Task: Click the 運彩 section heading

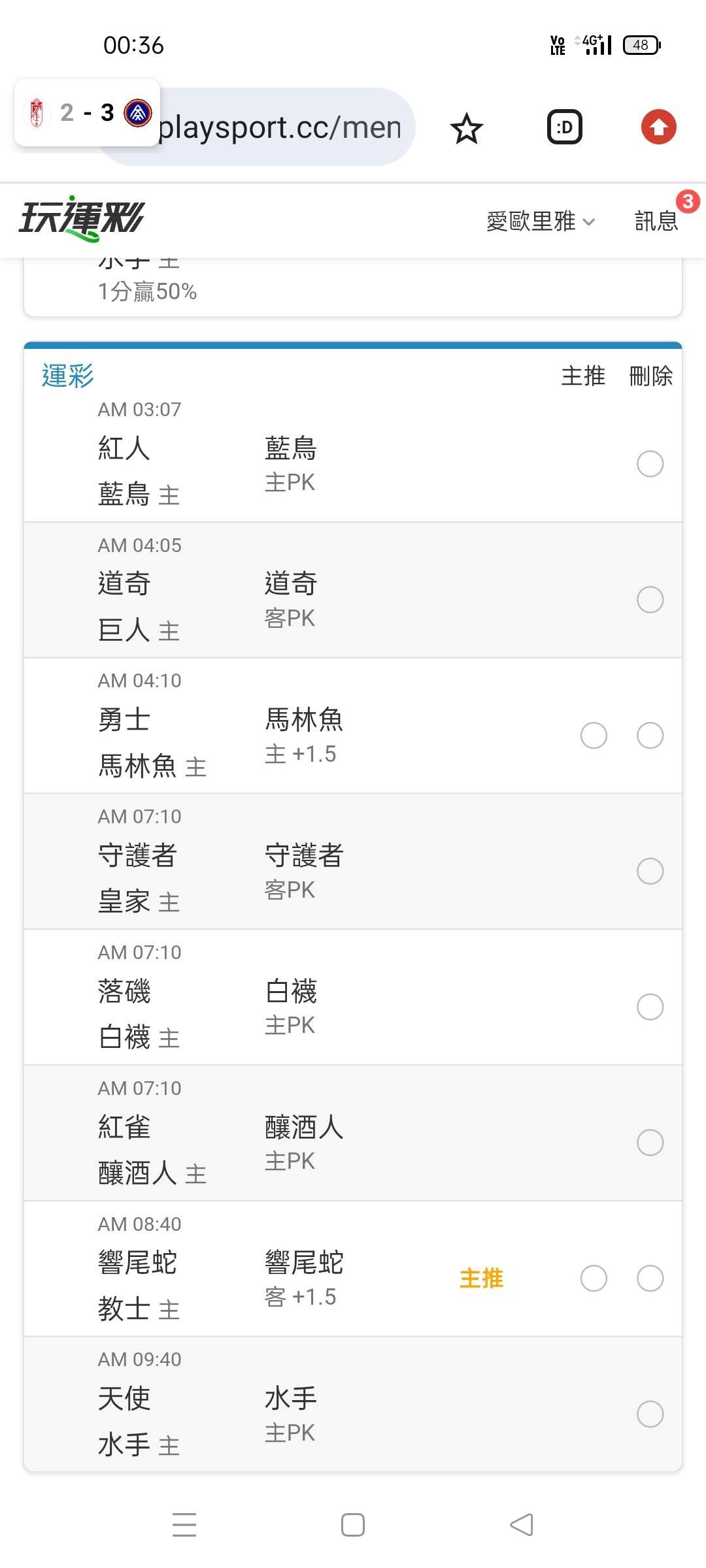Action: pos(67,376)
